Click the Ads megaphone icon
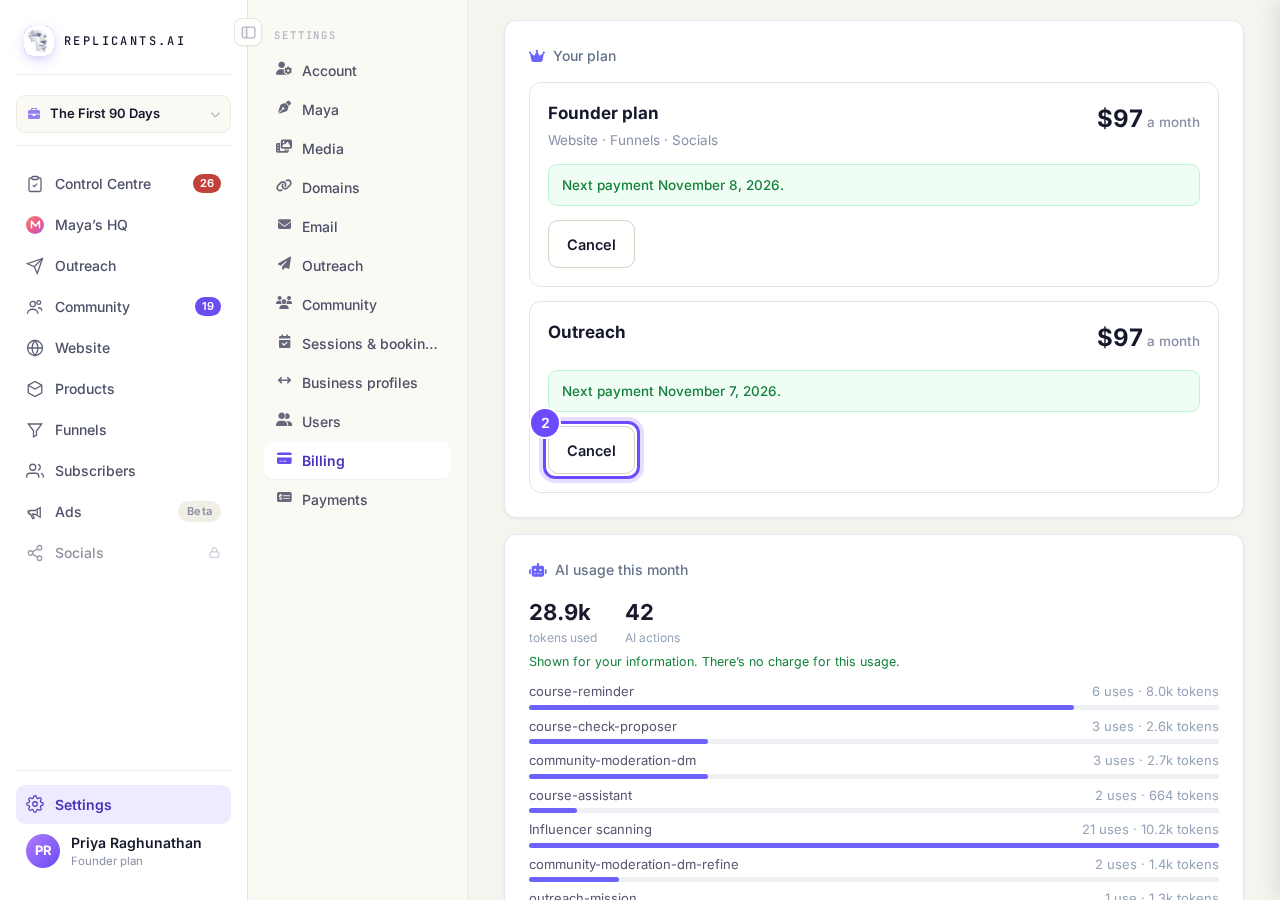This screenshot has width=1280, height=900. pos(35,512)
